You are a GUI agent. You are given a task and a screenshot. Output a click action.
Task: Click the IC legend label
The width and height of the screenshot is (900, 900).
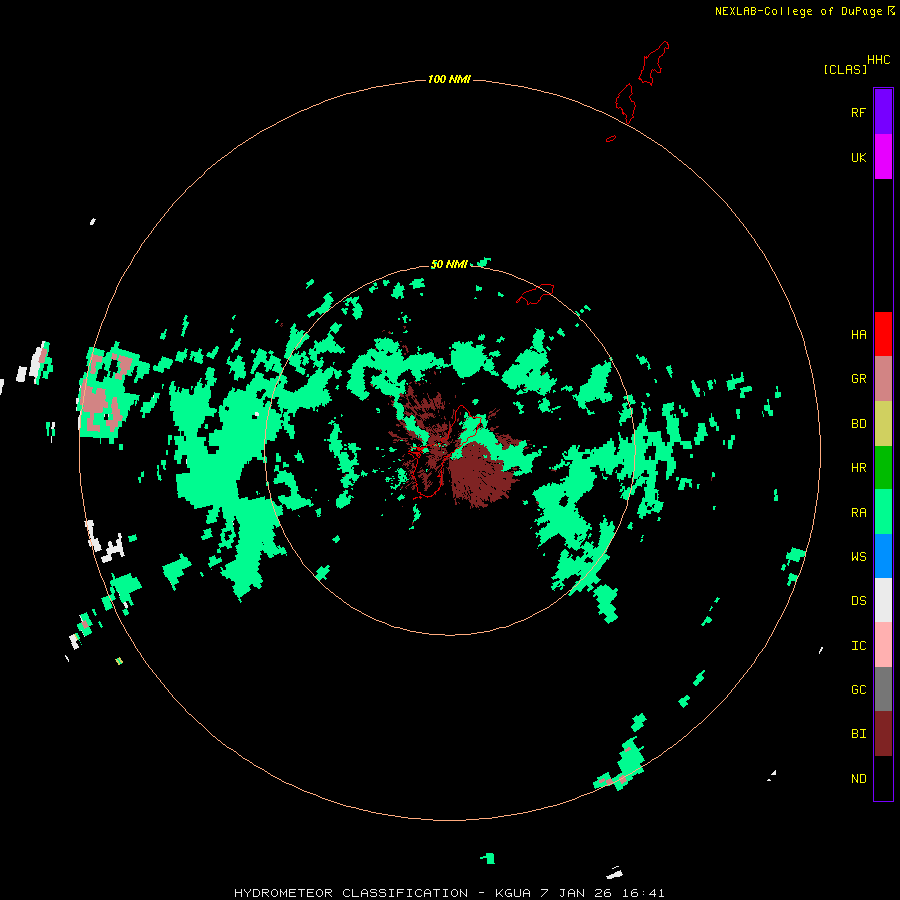click(x=858, y=646)
